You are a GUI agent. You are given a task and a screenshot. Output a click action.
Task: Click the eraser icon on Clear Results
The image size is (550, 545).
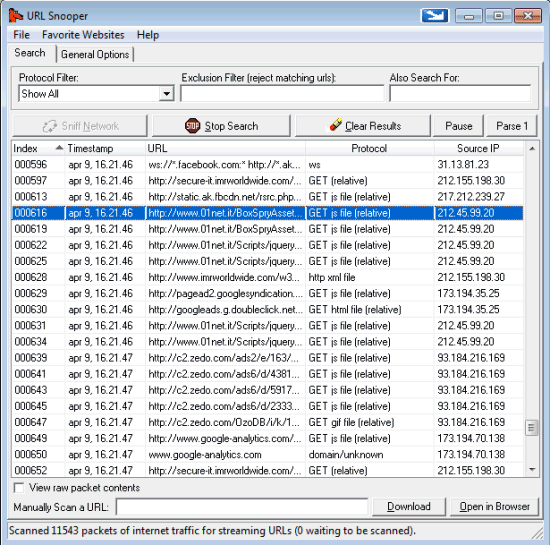point(335,125)
